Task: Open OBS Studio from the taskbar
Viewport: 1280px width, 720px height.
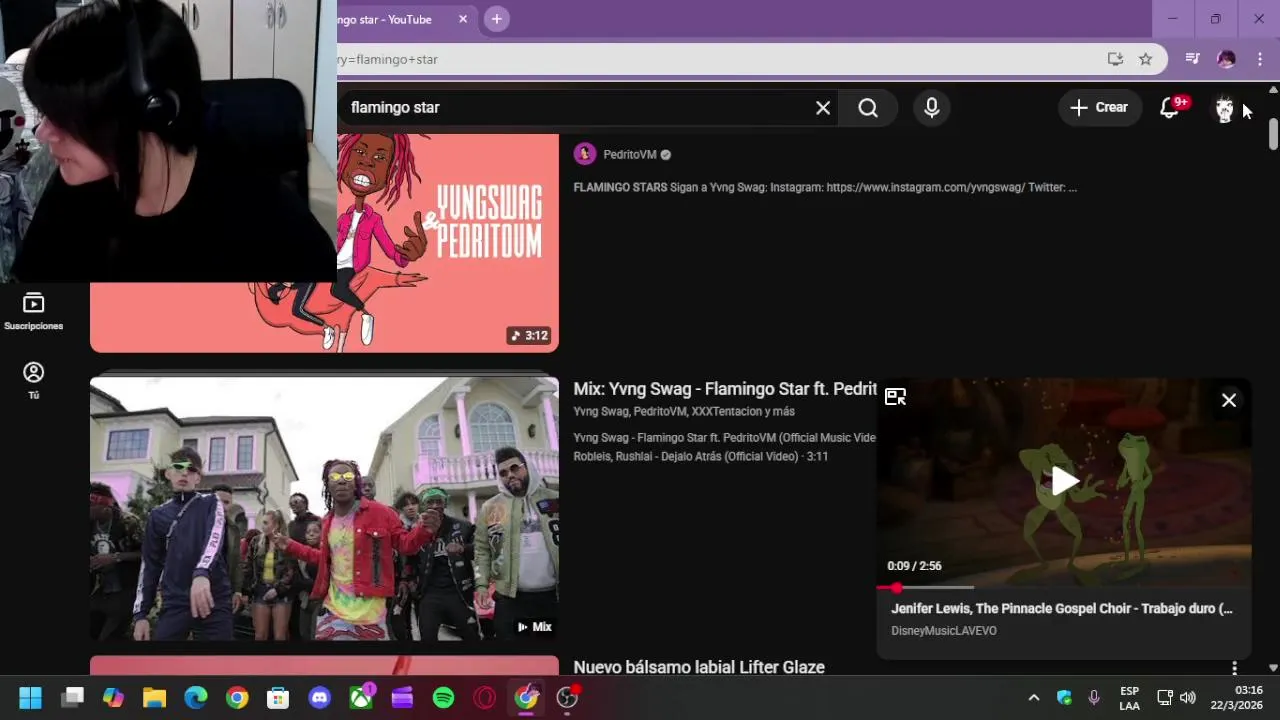Action: click(567, 698)
